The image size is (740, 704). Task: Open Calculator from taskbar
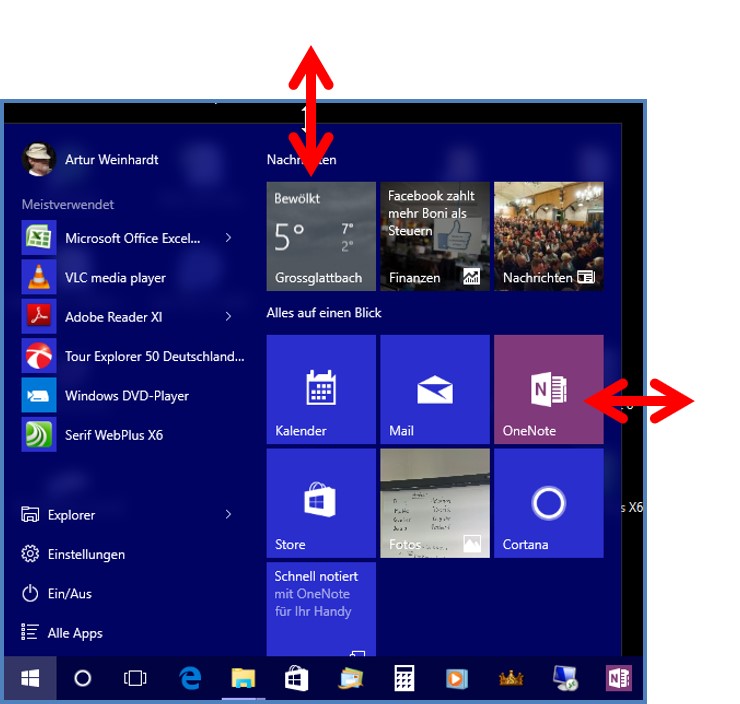tap(404, 679)
